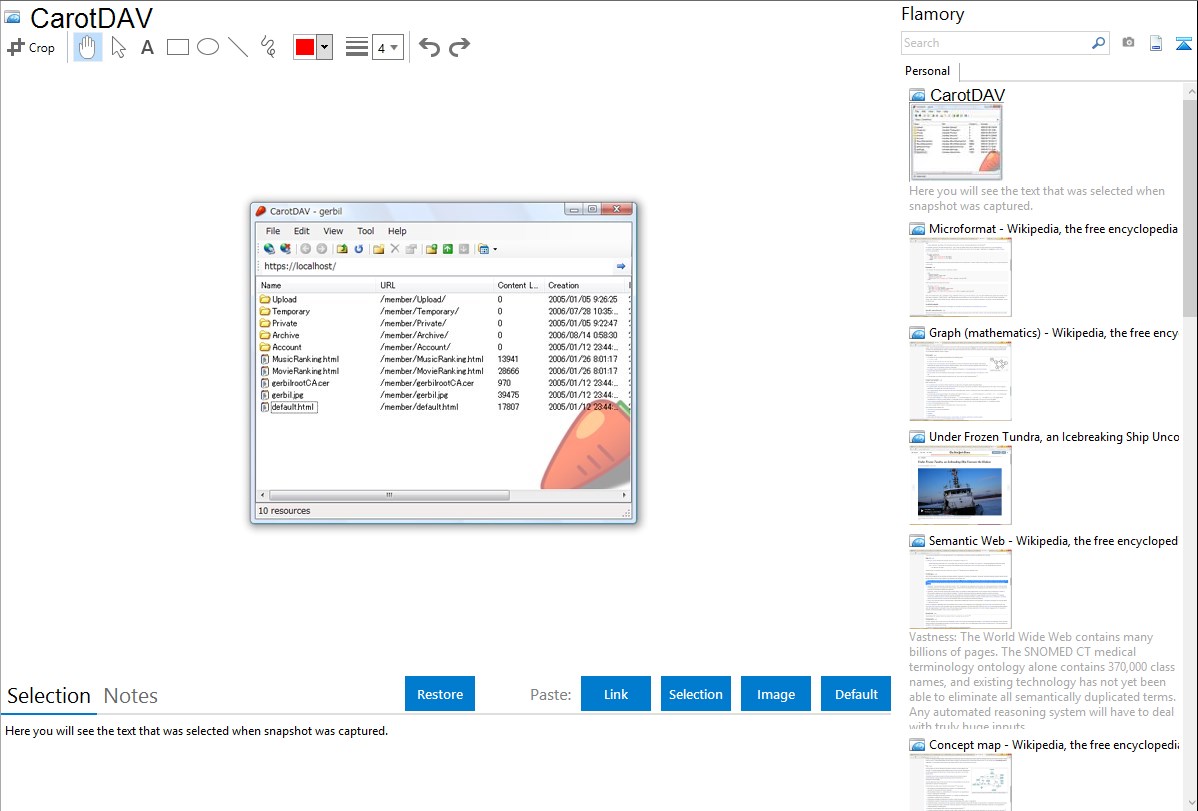Viewport: 1198px width, 811px height.
Task: Open the File menu in CarotDAV window
Action: (273, 231)
